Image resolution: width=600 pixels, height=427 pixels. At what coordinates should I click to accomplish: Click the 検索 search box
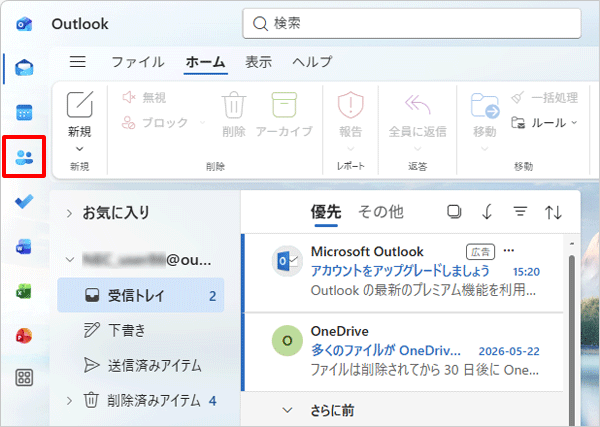pos(412,23)
